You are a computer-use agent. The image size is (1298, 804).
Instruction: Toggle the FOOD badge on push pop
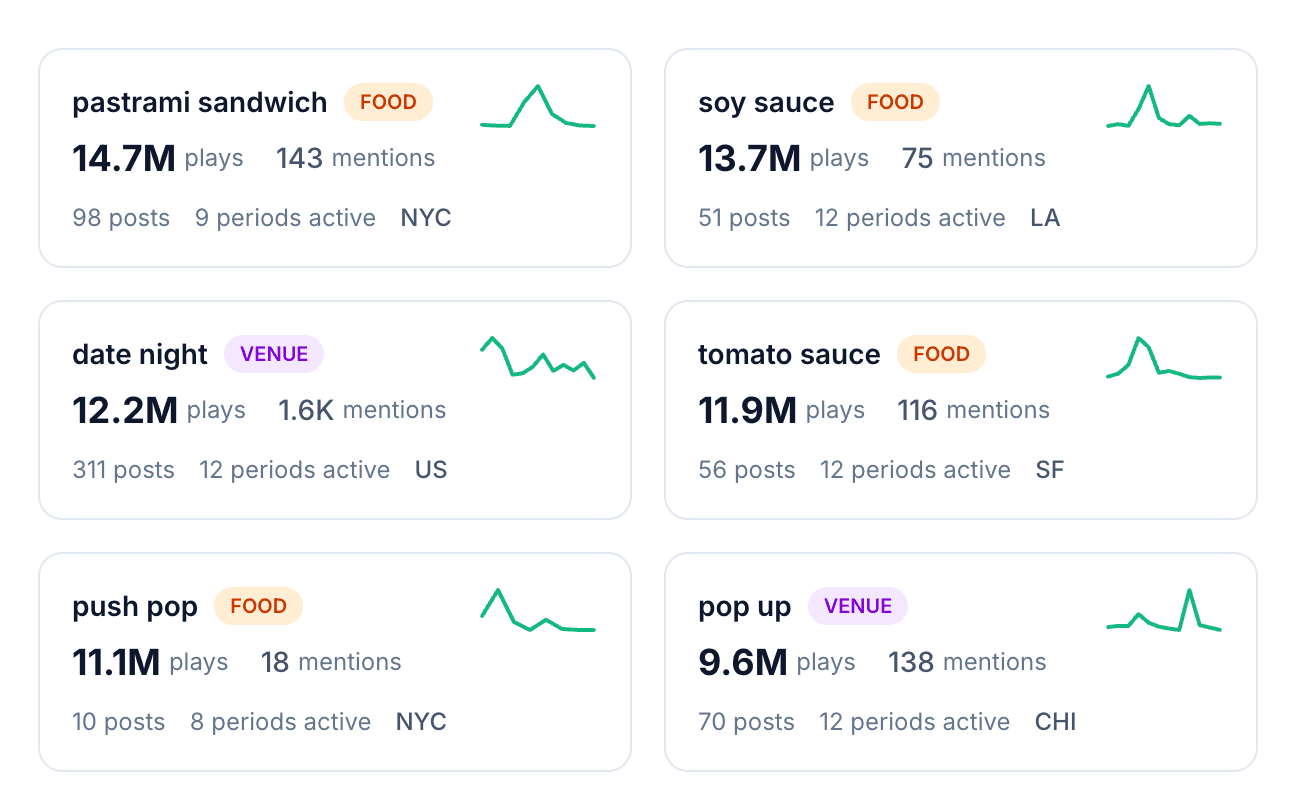(x=258, y=606)
